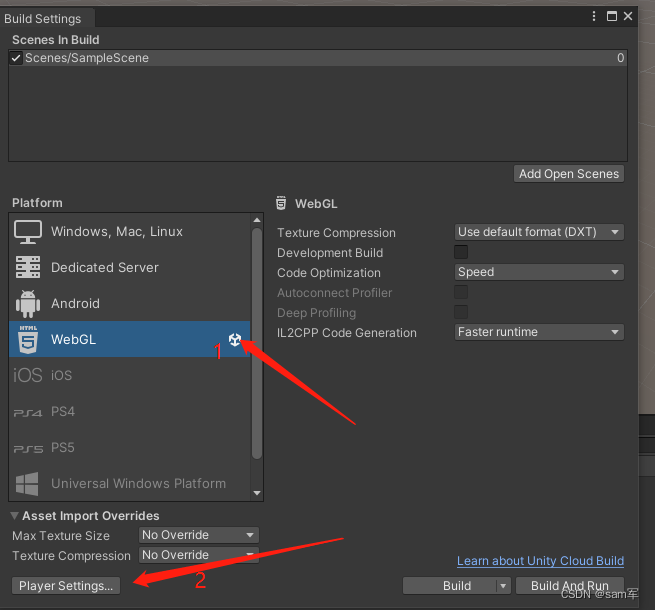Viewport: 655px width, 610px height.
Task: Select the Universal Windows Platform row
Action: click(x=129, y=483)
